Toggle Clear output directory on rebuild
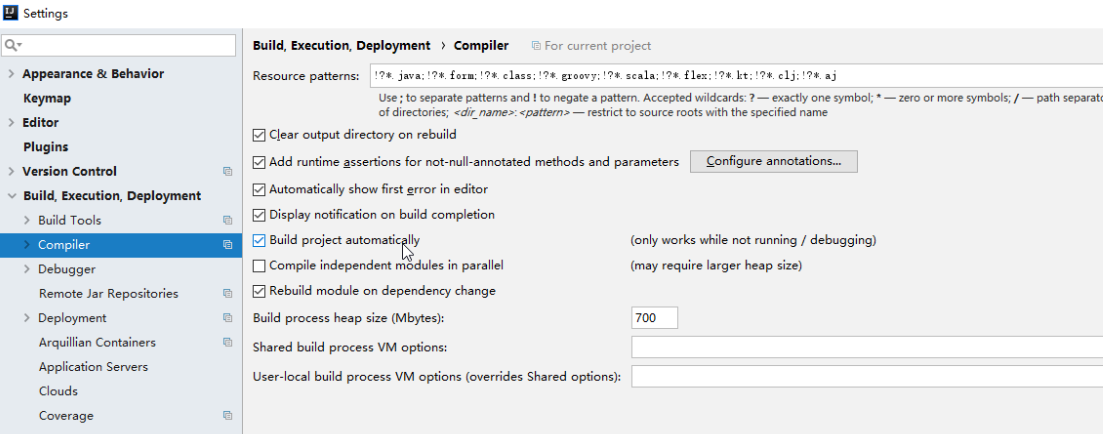 click(259, 135)
